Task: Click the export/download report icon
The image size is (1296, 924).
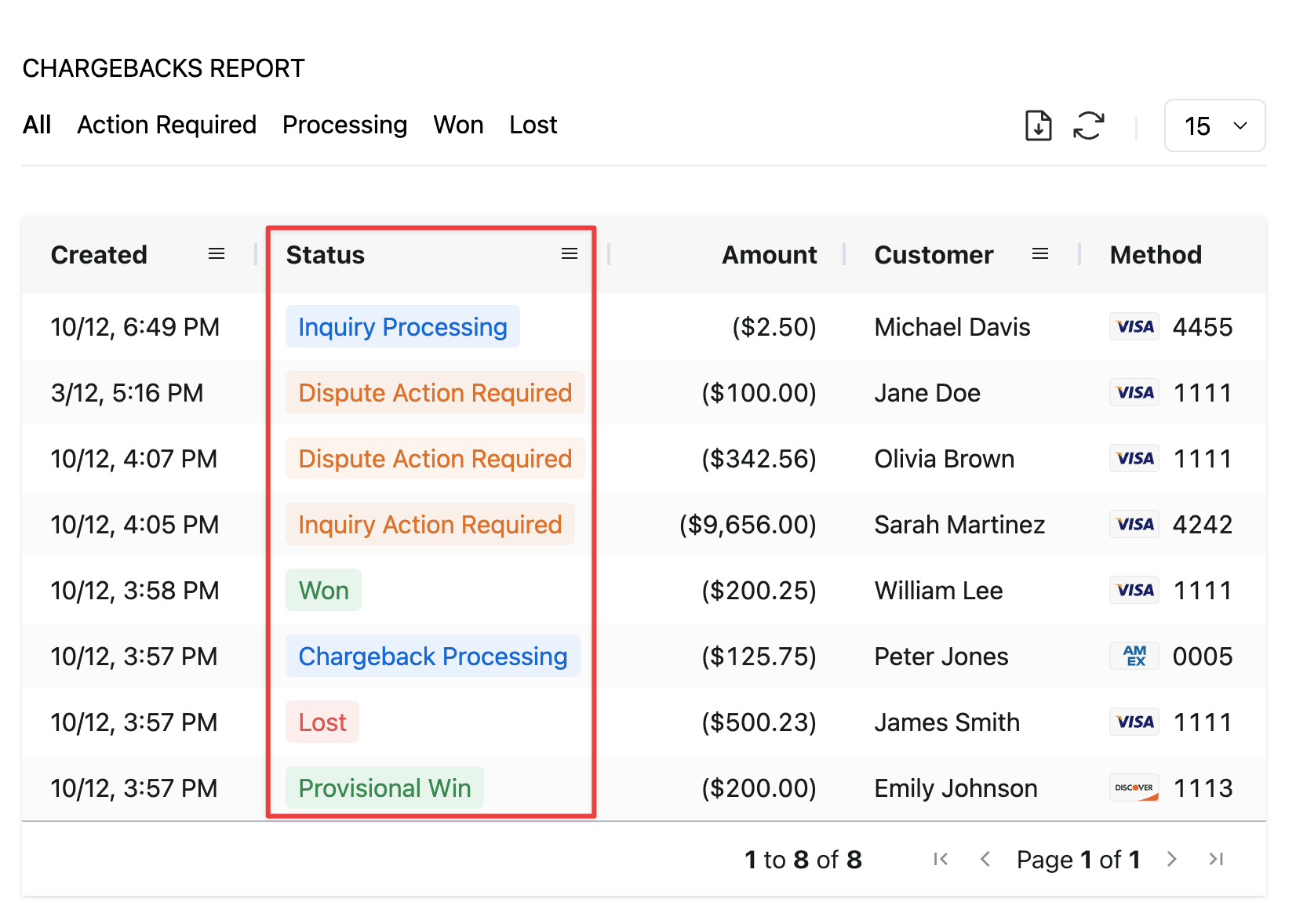Action: [1038, 126]
